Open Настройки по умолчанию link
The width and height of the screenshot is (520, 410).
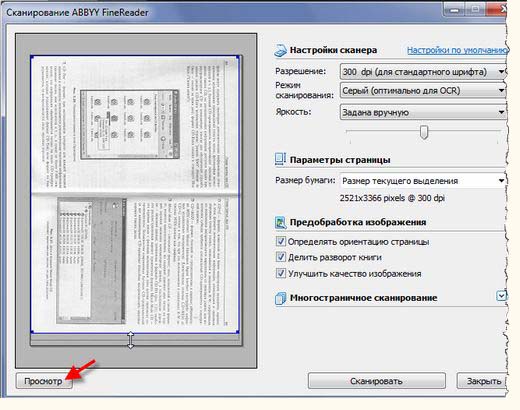coord(457,50)
